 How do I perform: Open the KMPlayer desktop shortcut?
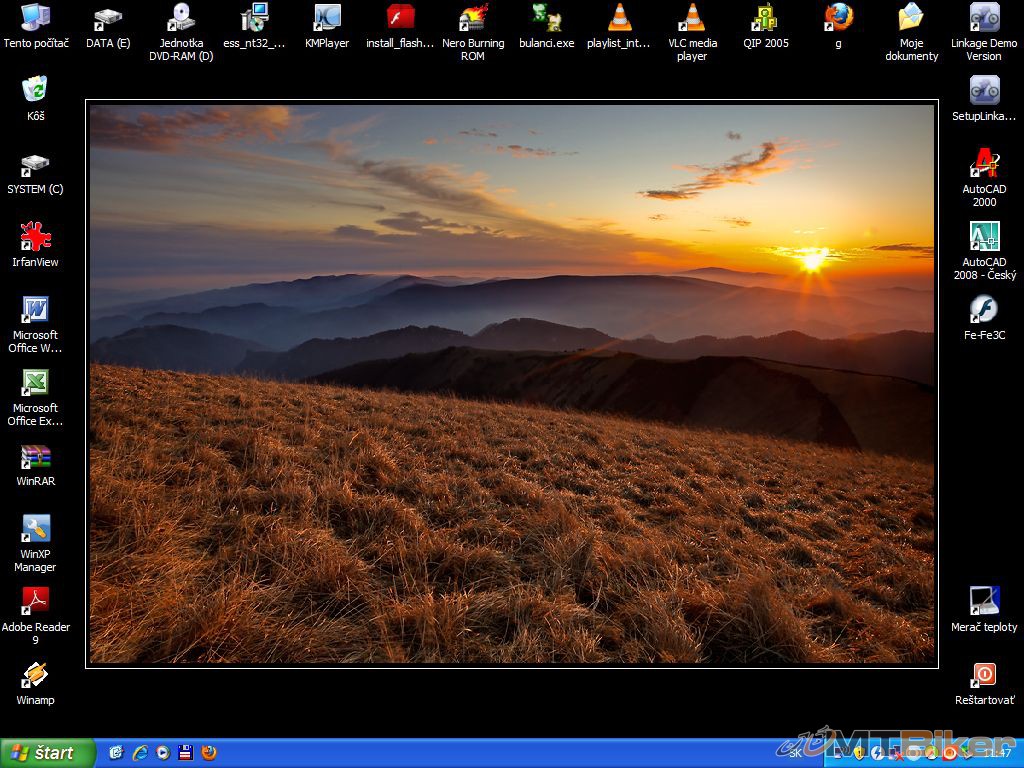[327, 18]
